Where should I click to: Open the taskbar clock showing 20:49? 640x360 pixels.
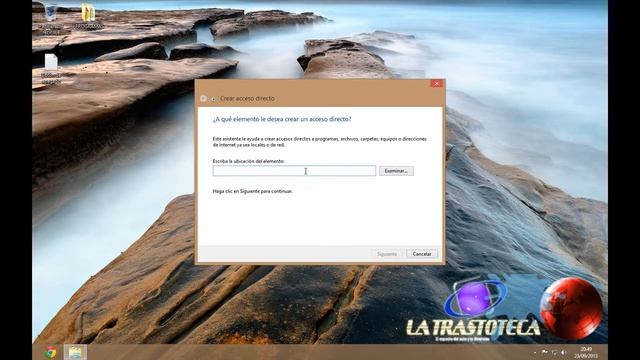click(x=586, y=353)
